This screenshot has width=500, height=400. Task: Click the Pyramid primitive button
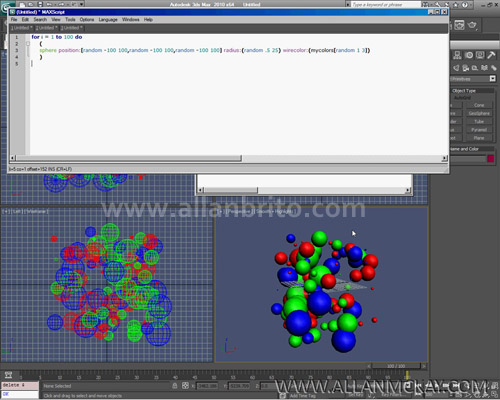(x=479, y=130)
